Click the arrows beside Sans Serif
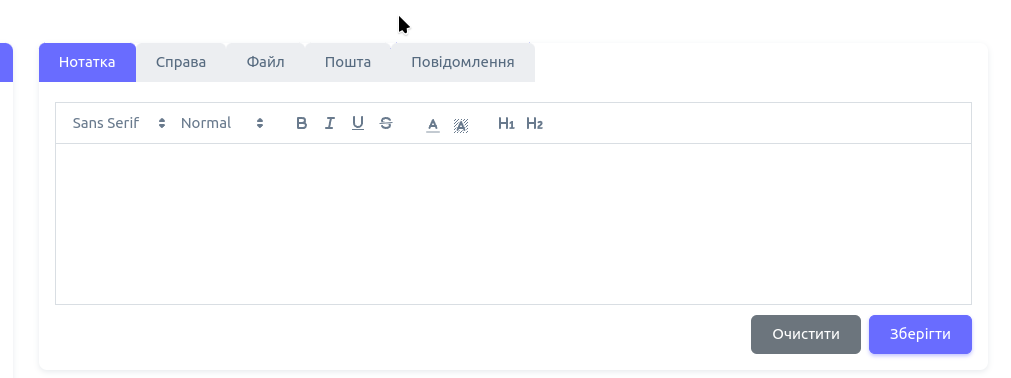Image resolution: width=1011 pixels, height=378 pixels. (x=162, y=123)
